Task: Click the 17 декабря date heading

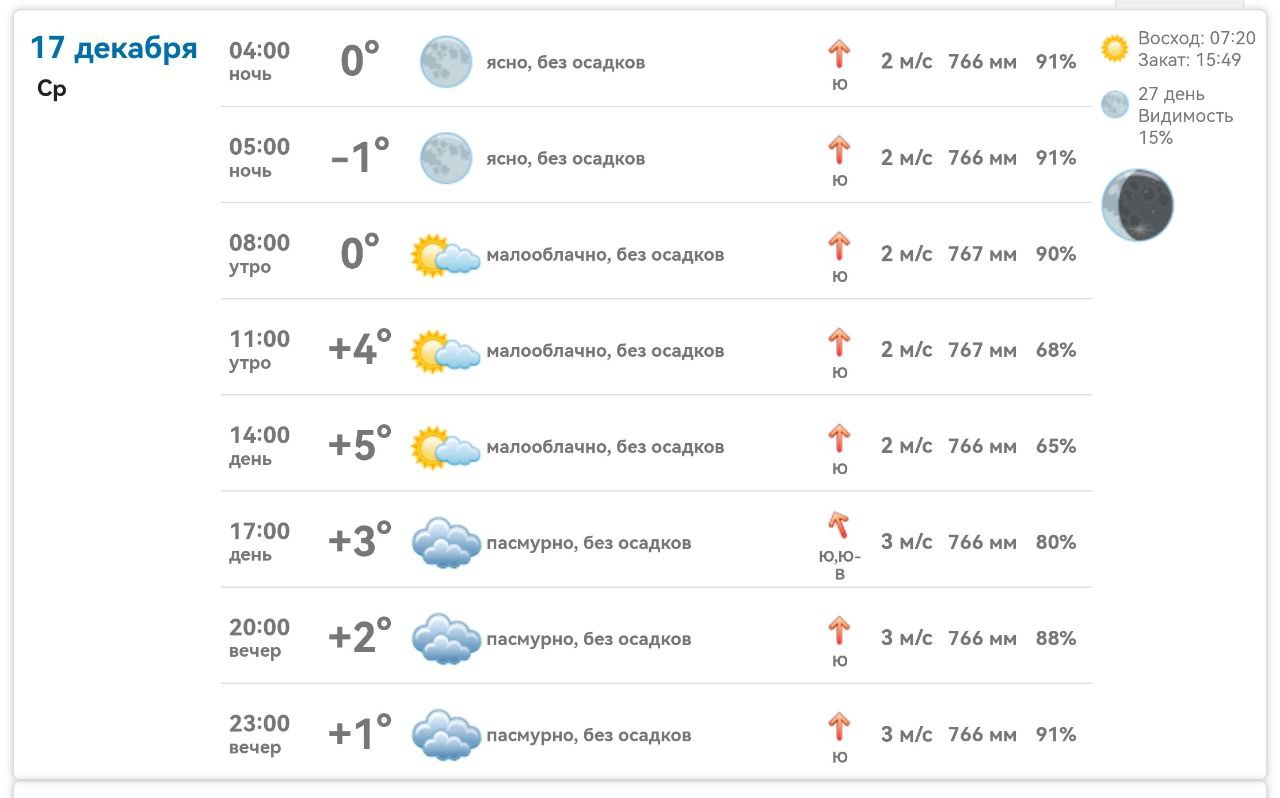Action: click(x=114, y=48)
